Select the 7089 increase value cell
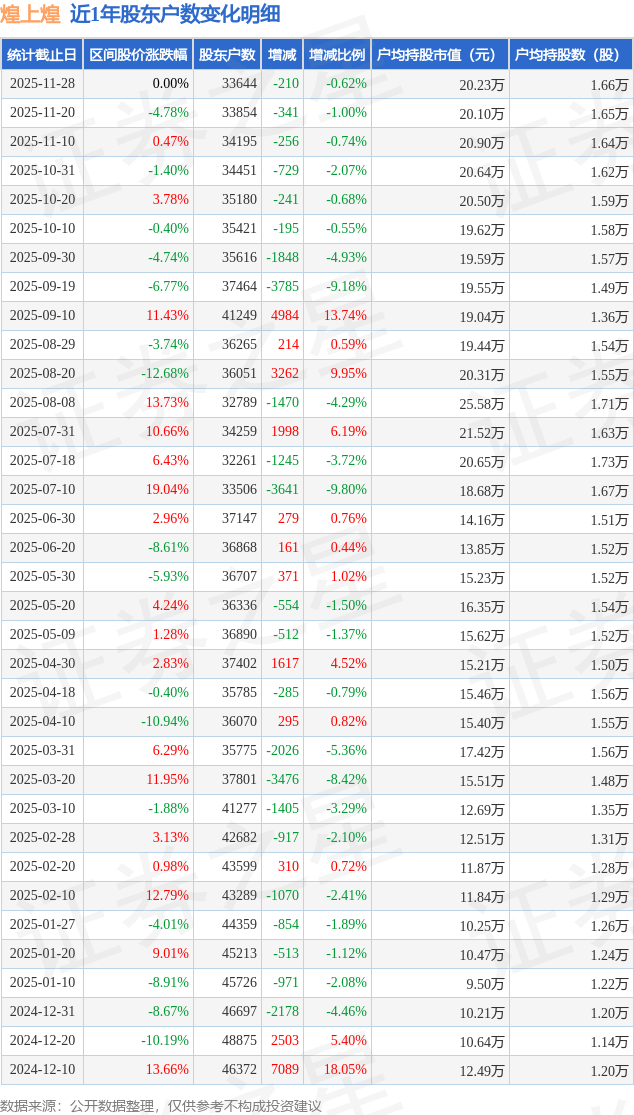This screenshot has height=1115, width=634. click(284, 1070)
